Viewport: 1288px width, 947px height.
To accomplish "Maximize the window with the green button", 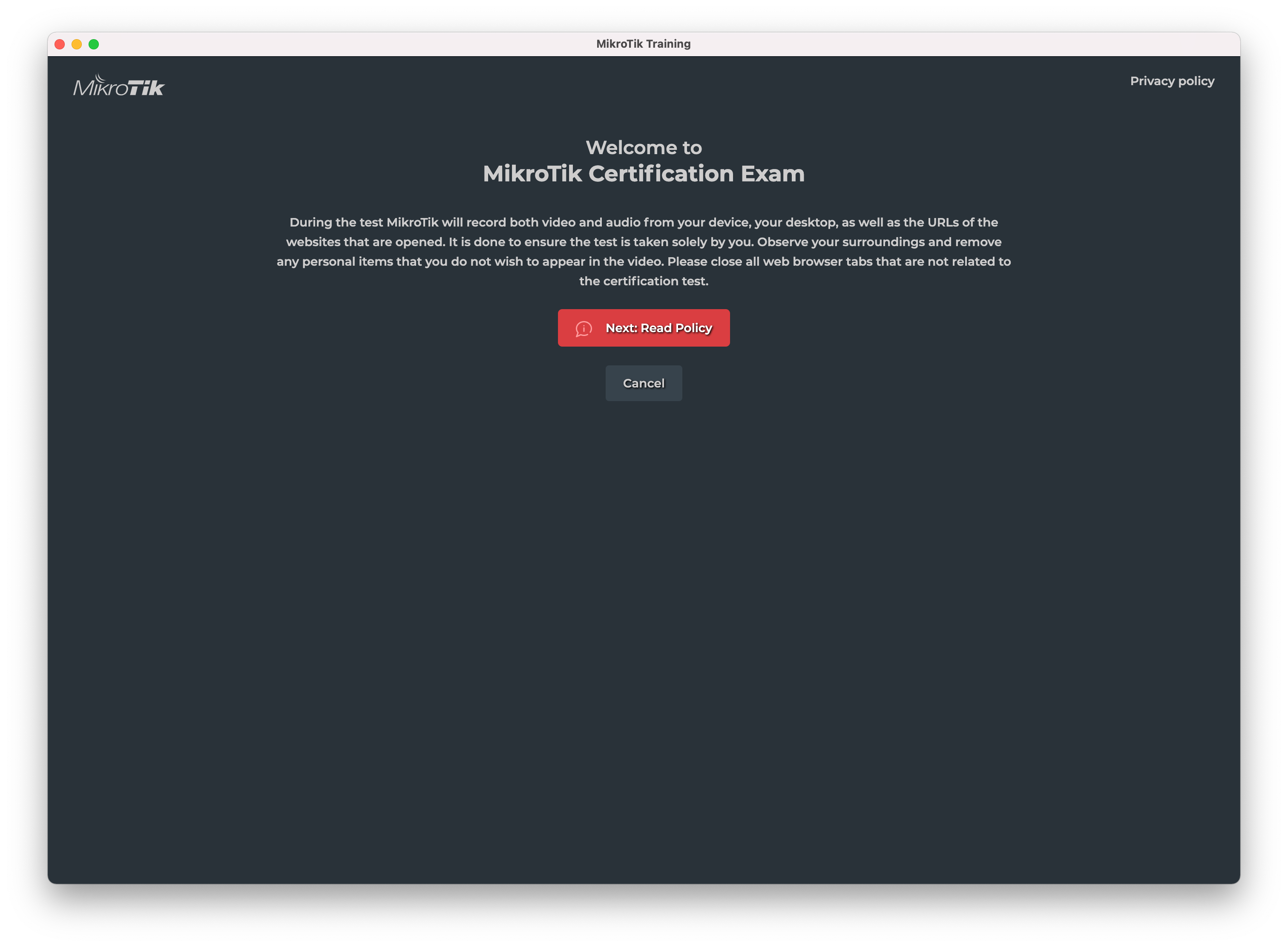I will pyautogui.click(x=94, y=44).
